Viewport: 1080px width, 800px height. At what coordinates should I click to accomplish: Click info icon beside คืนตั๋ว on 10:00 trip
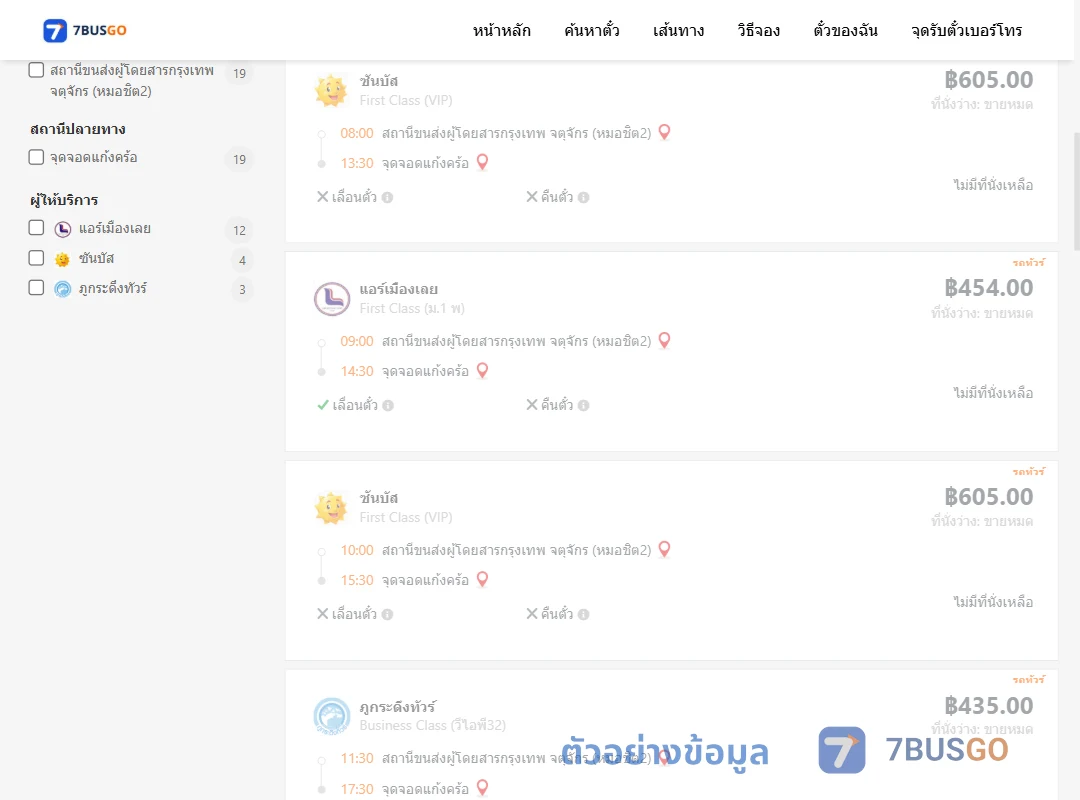click(583, 615)
